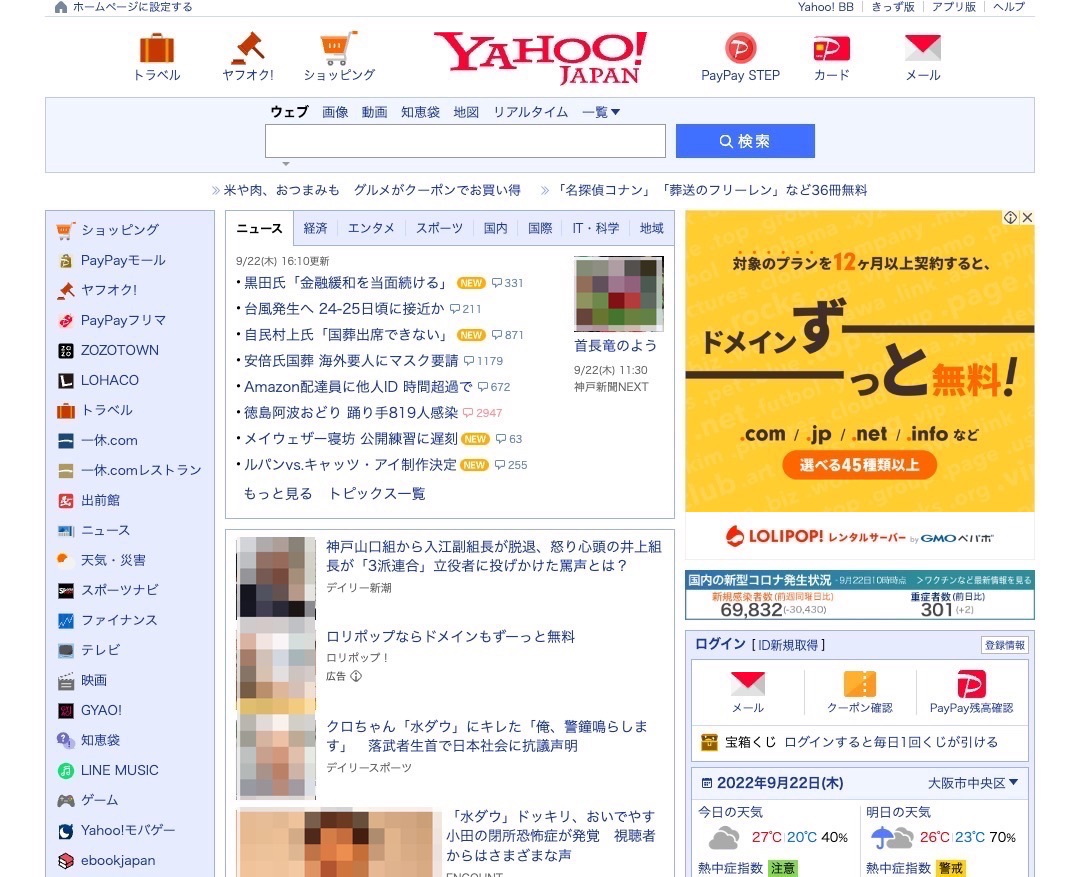Expand the small arrow below the search box
The width and height of the screenshot is (1073, 877).
click(x=286, y=164)
